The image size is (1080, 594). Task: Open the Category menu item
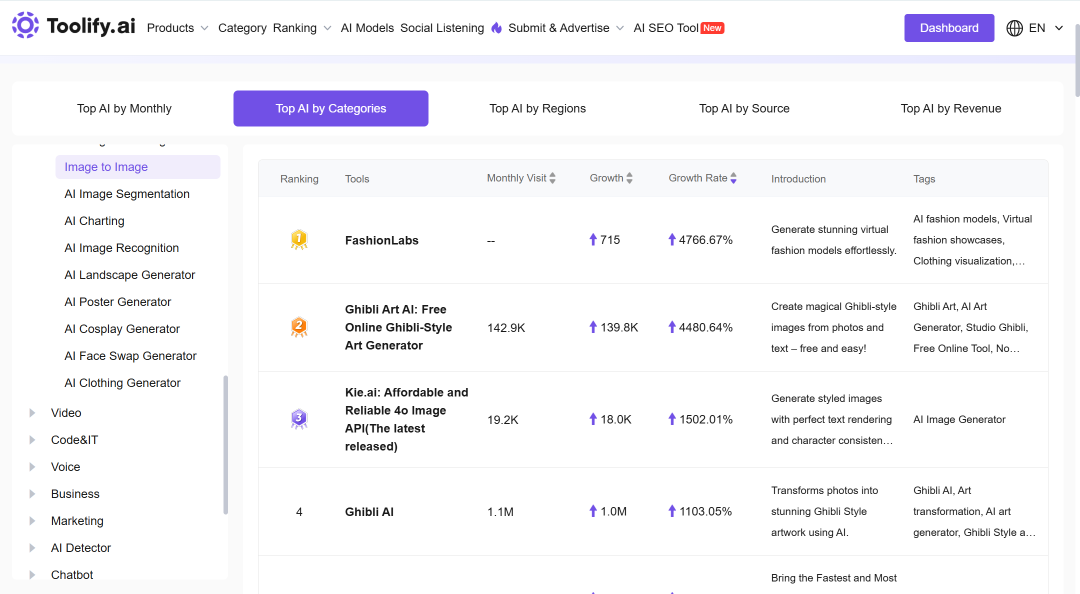pyautogui.click(x=242, y=28)
